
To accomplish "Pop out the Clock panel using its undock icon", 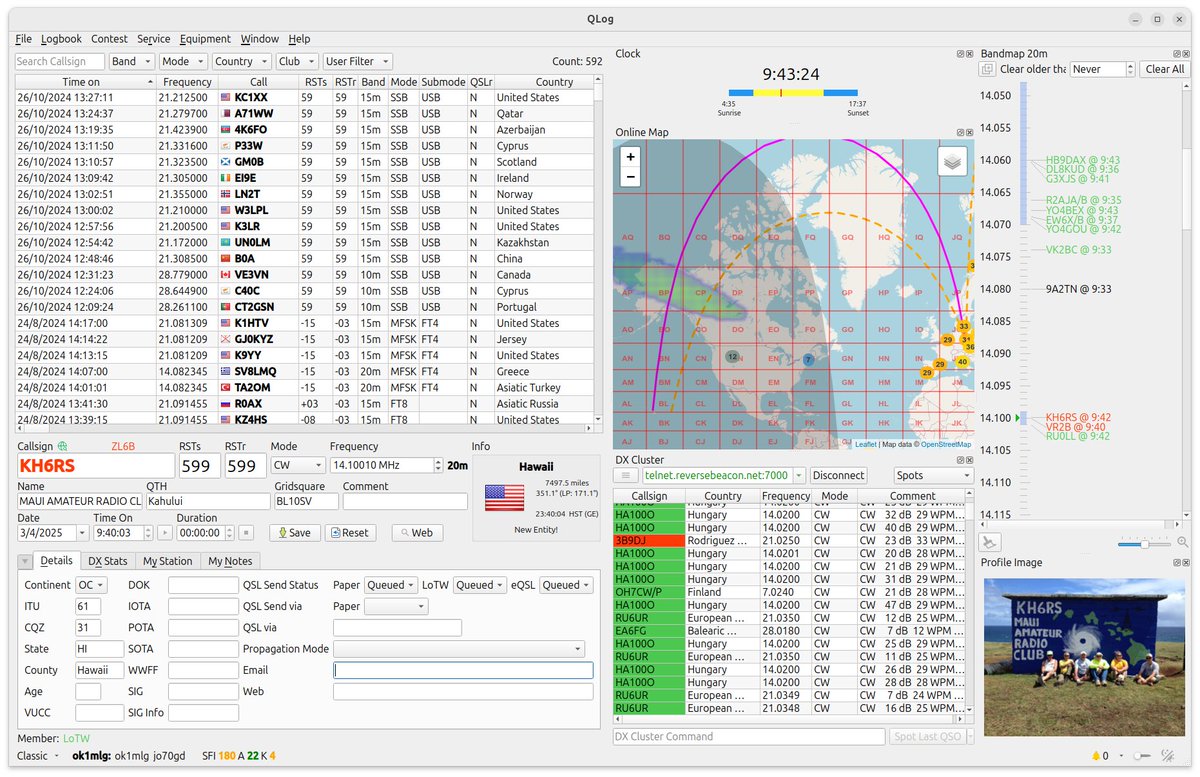I will pyautogui.click(x=958, y=54).
